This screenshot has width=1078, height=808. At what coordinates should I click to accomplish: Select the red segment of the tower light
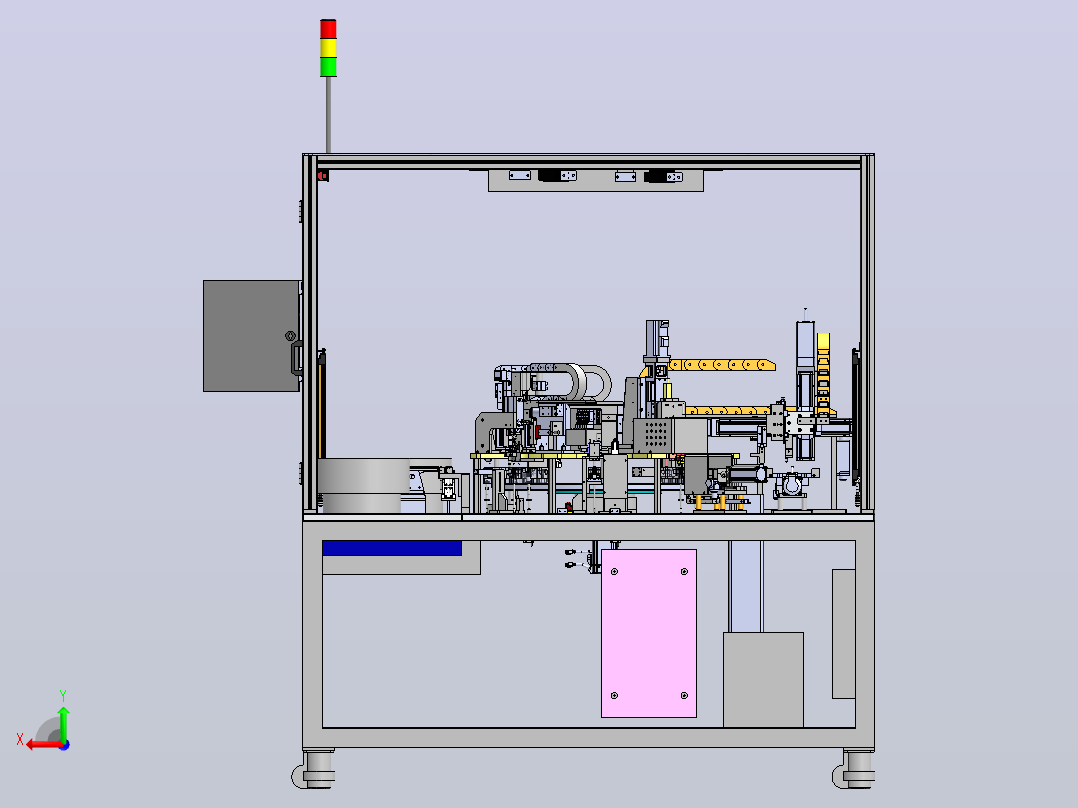tap(329, 29)
